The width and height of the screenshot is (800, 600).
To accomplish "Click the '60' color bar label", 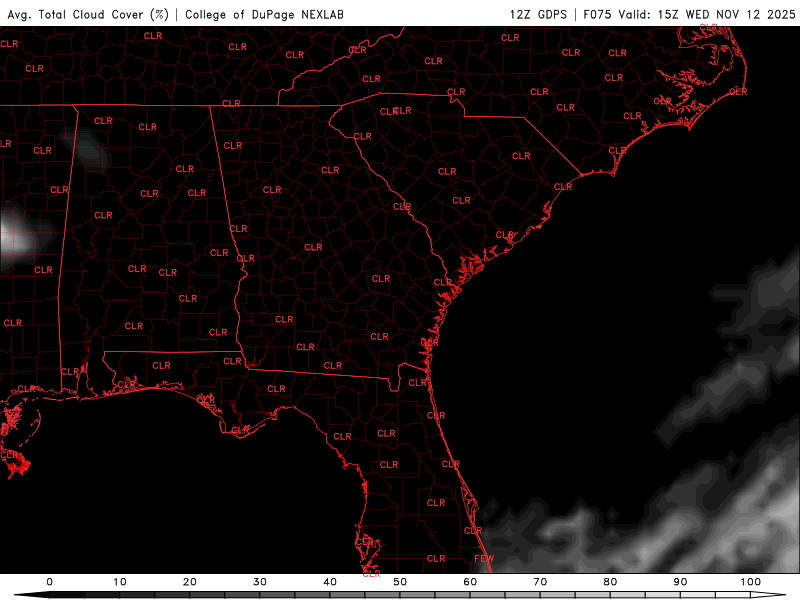I will point(470,582).
